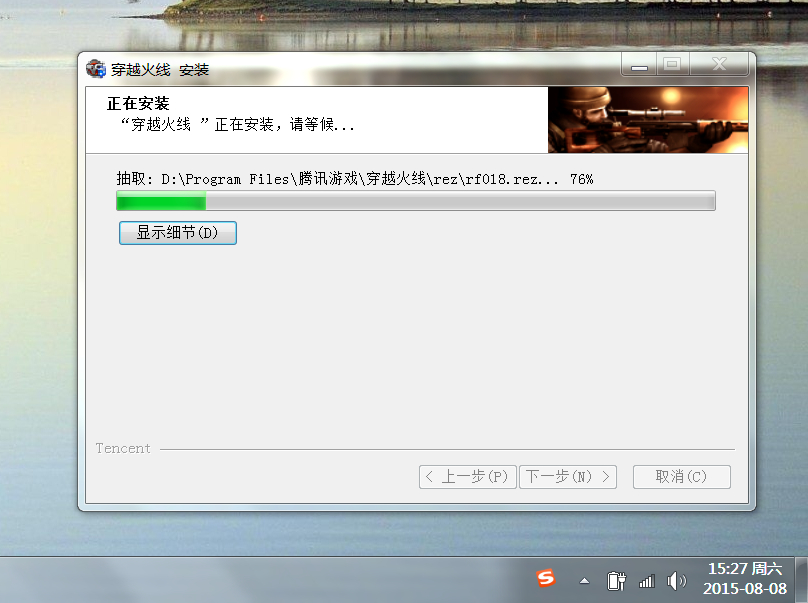Viewport: 808px width, 603px height.
Task: Open the volume speaker icon
Action: (x=677, y=581)
